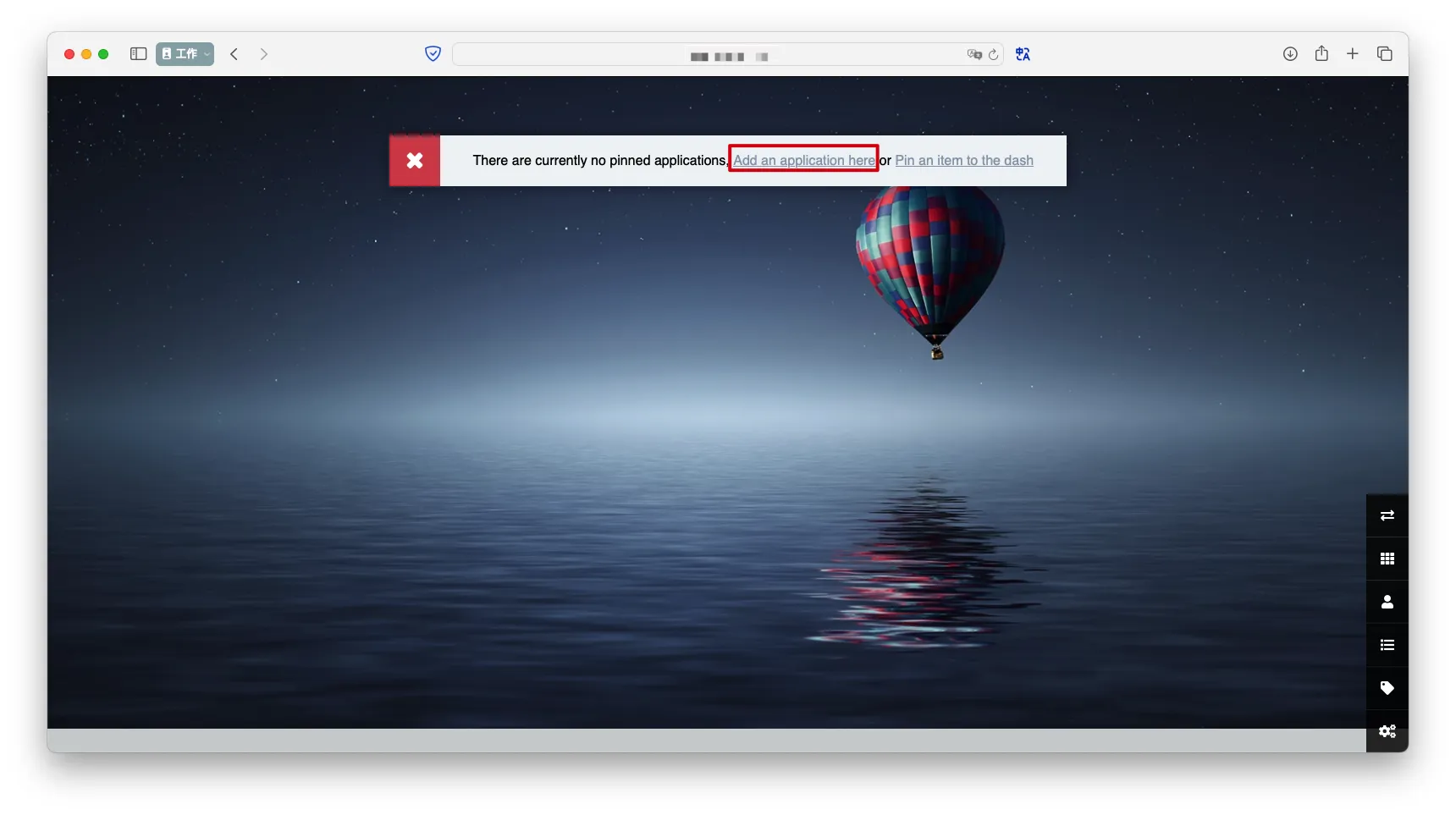
Task: Click the blue translate extension icon
Action: click(x=1023, y=54)
